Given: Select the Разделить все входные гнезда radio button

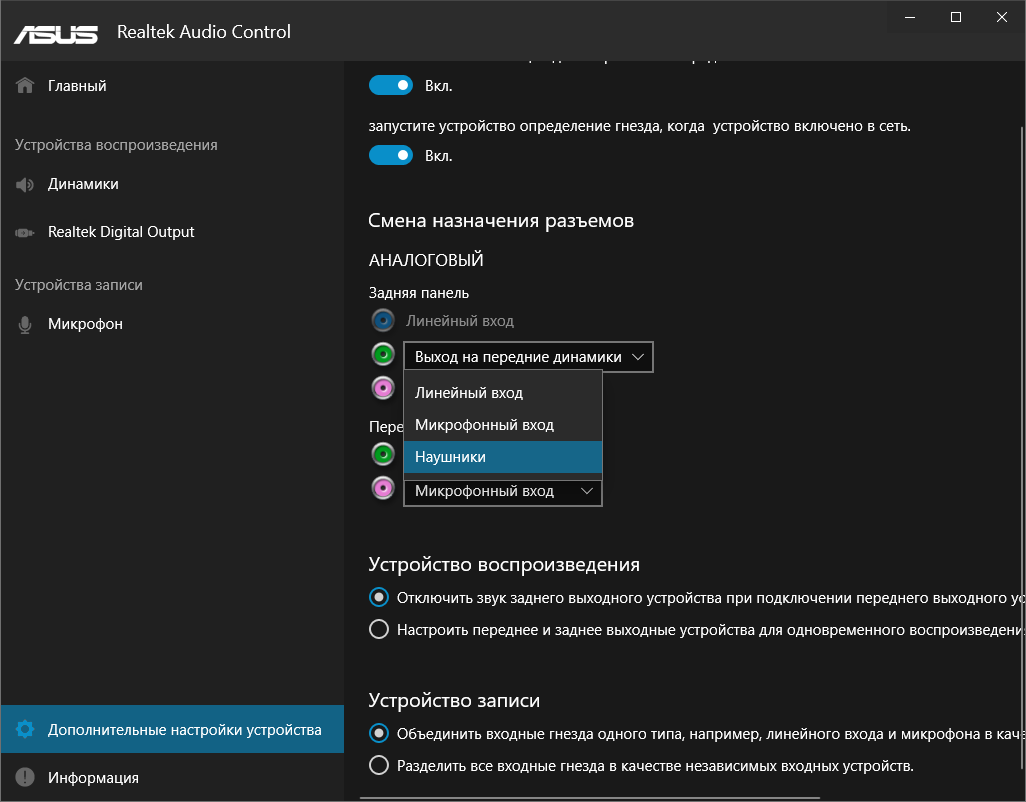Looking at the screenshot, I should click(x=379, y=766).
